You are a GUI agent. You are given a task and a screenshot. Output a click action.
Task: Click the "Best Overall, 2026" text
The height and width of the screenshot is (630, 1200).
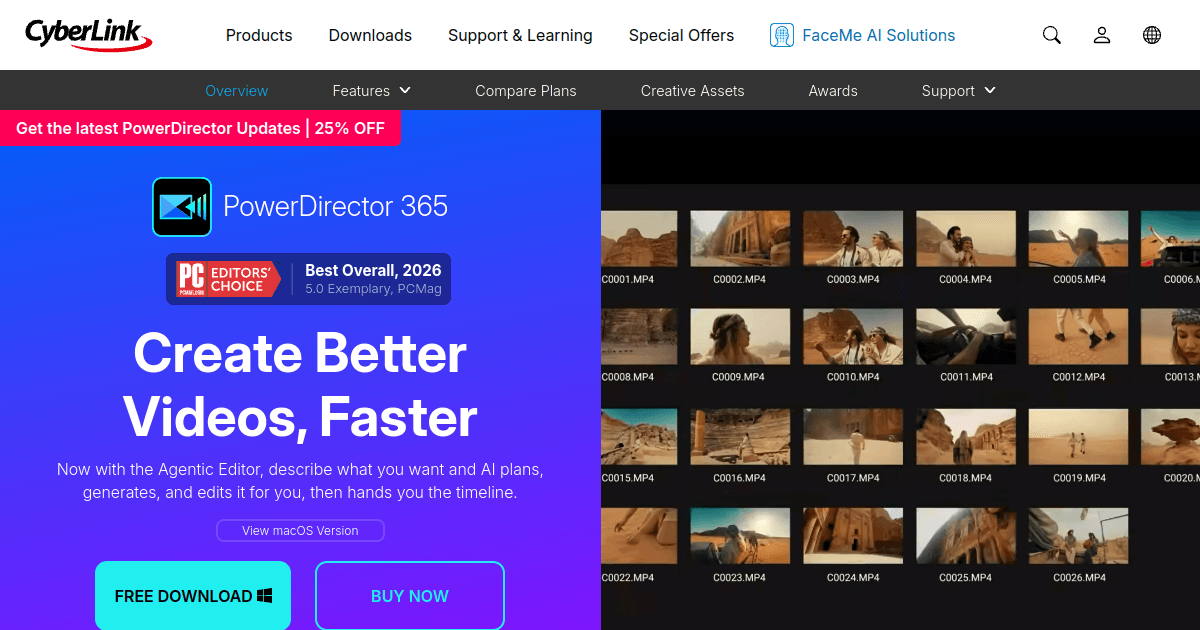[x=373, y=270]
